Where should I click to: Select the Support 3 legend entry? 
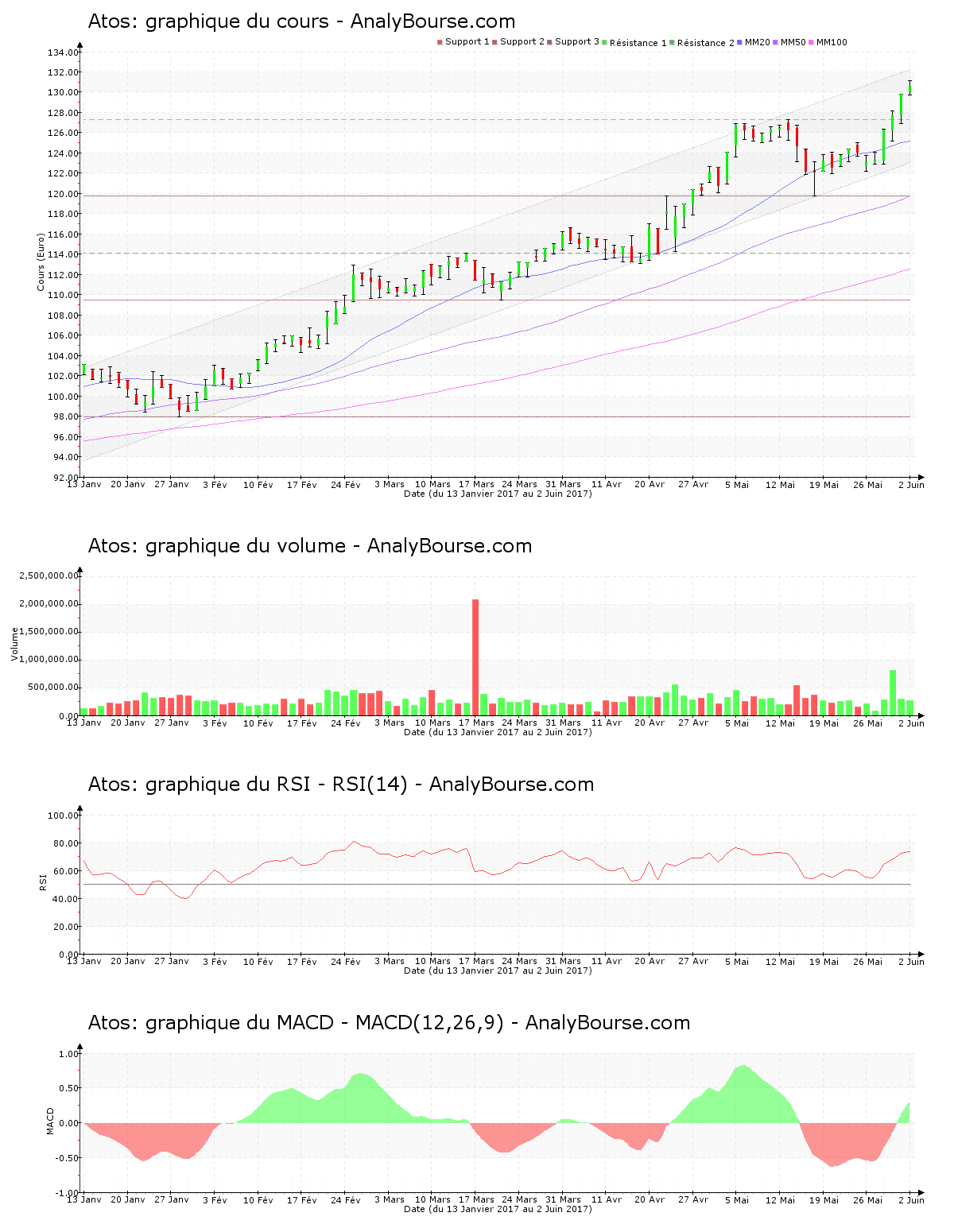pos(573,42)
